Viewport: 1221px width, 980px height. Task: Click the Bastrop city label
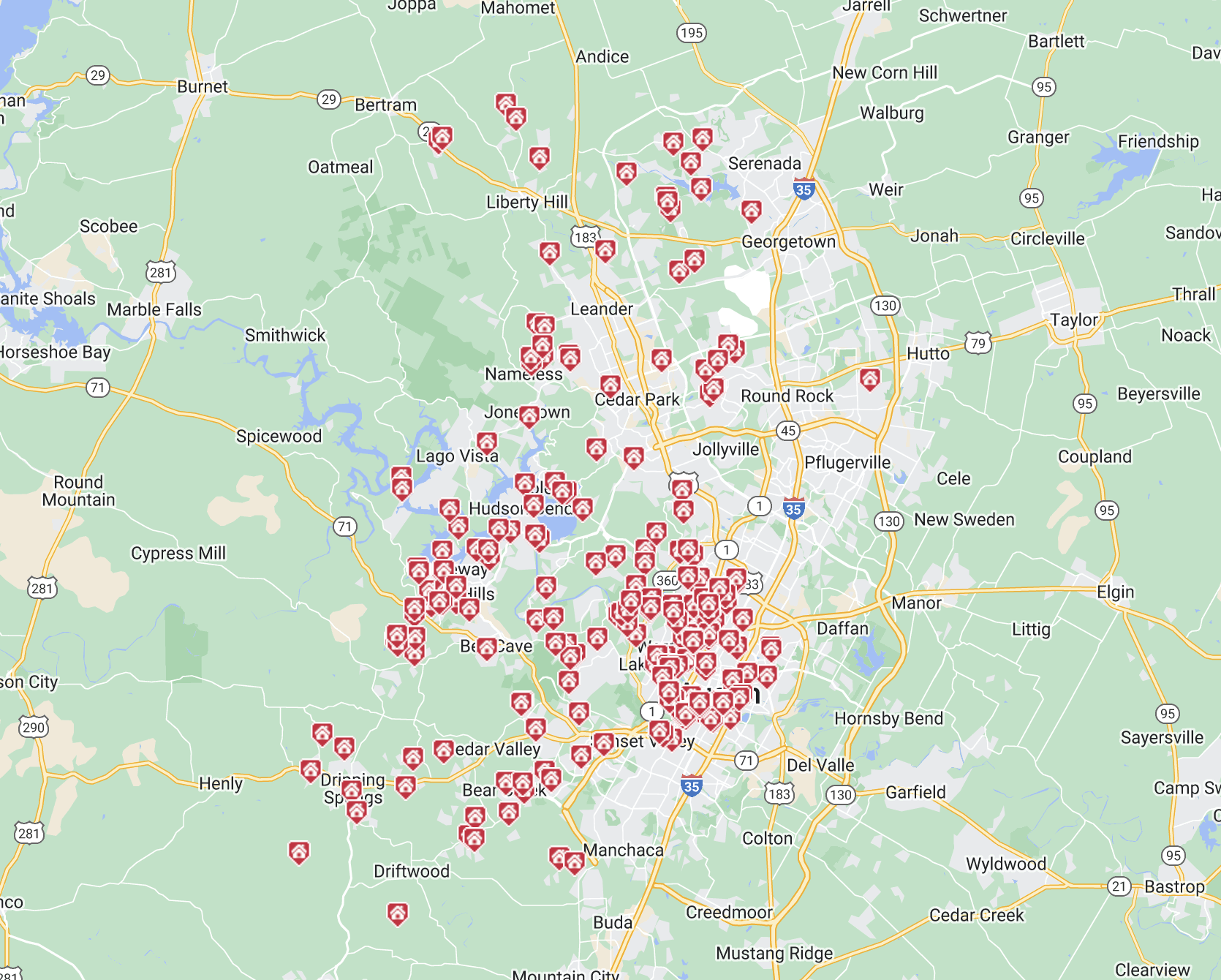[1174, 886]
